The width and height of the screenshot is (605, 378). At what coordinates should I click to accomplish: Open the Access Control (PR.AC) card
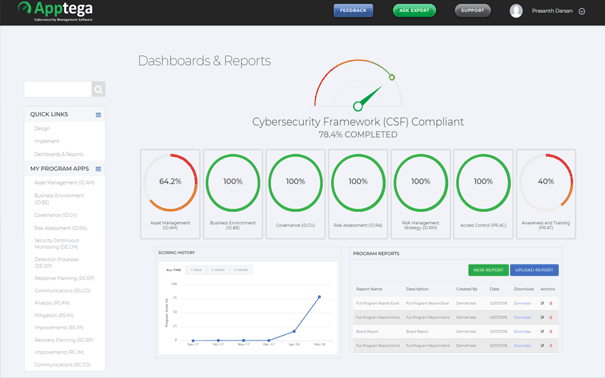[x=483, y=194]
